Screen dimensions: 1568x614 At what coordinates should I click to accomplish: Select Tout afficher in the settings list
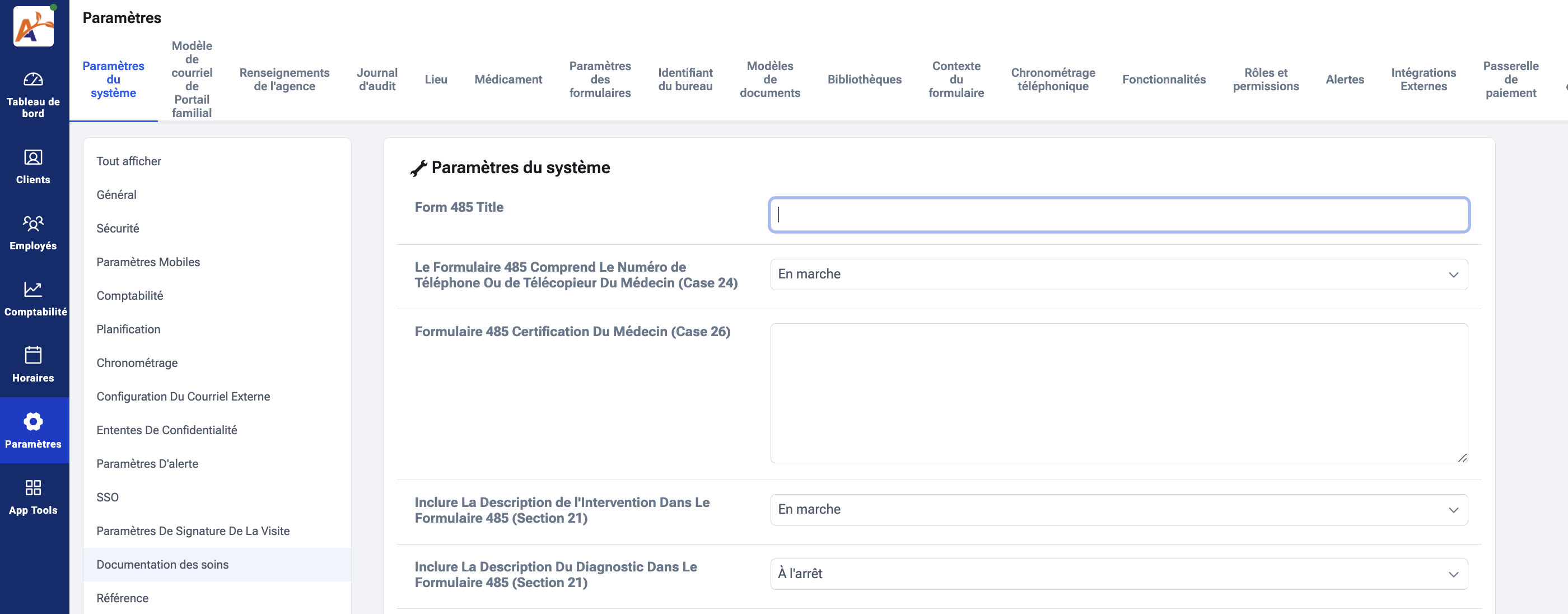coord(128,161)
